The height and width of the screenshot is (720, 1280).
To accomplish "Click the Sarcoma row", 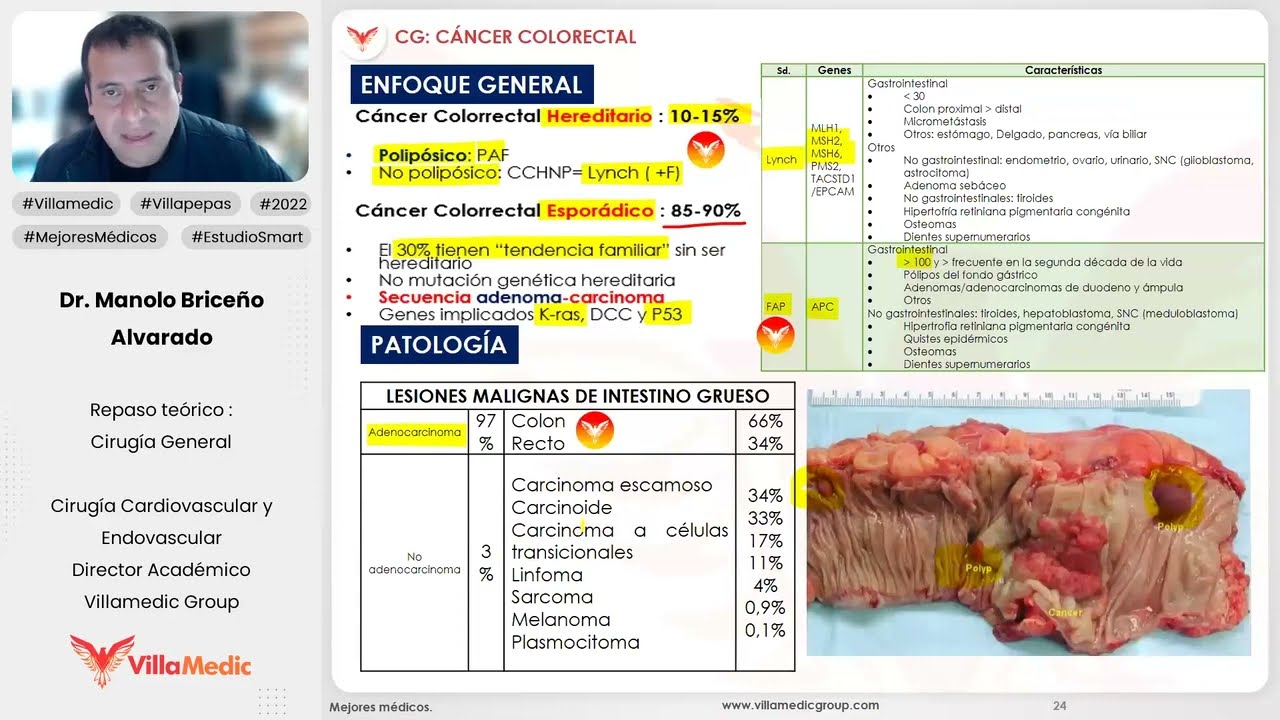I will coord(552,597).
